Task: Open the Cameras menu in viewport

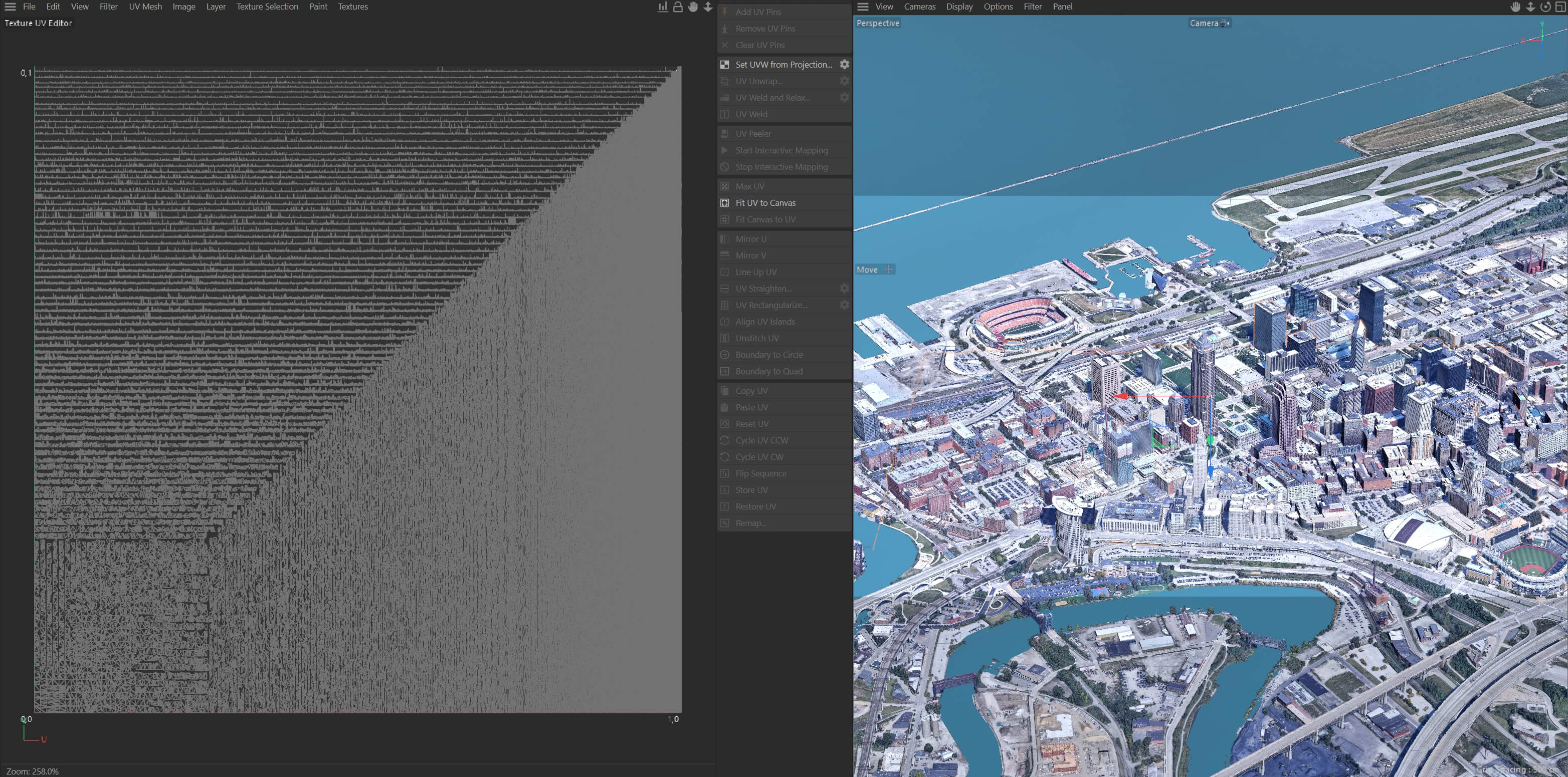Action: tap(919, 7)
